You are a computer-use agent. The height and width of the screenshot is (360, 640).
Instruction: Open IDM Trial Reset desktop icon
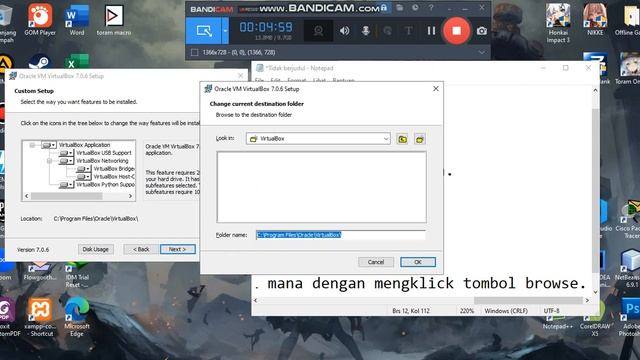(x=77, y=276)
